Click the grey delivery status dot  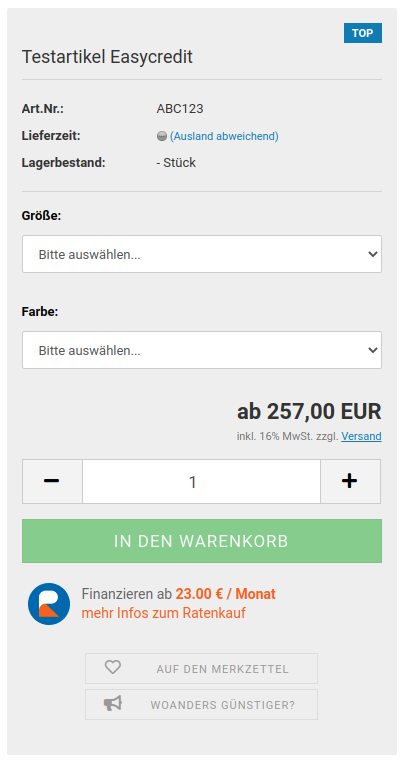162,136
